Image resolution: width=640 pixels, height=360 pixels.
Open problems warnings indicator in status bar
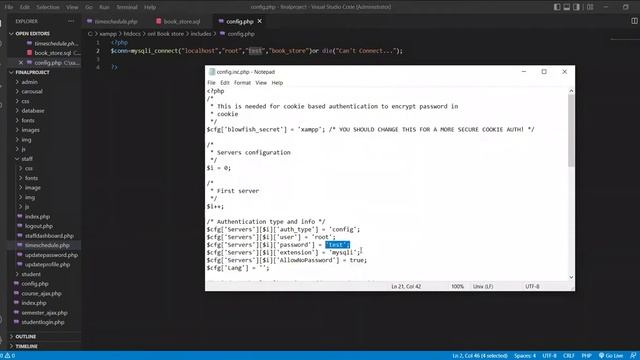tap(8, 356)
